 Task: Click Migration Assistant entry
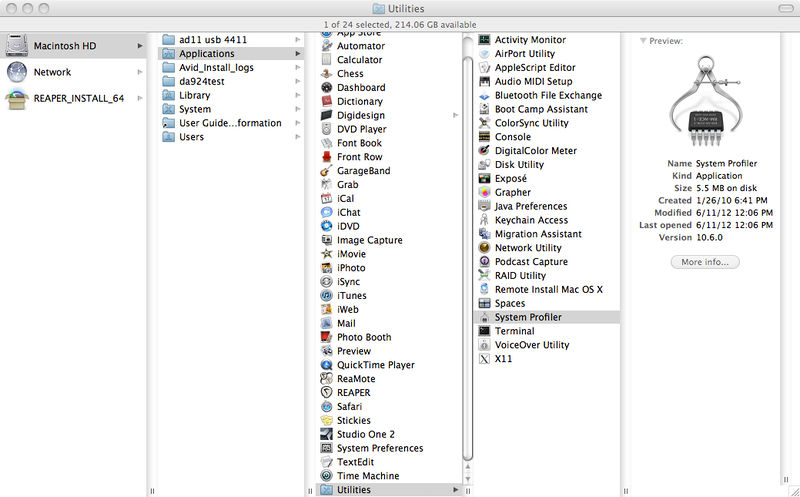538,234
